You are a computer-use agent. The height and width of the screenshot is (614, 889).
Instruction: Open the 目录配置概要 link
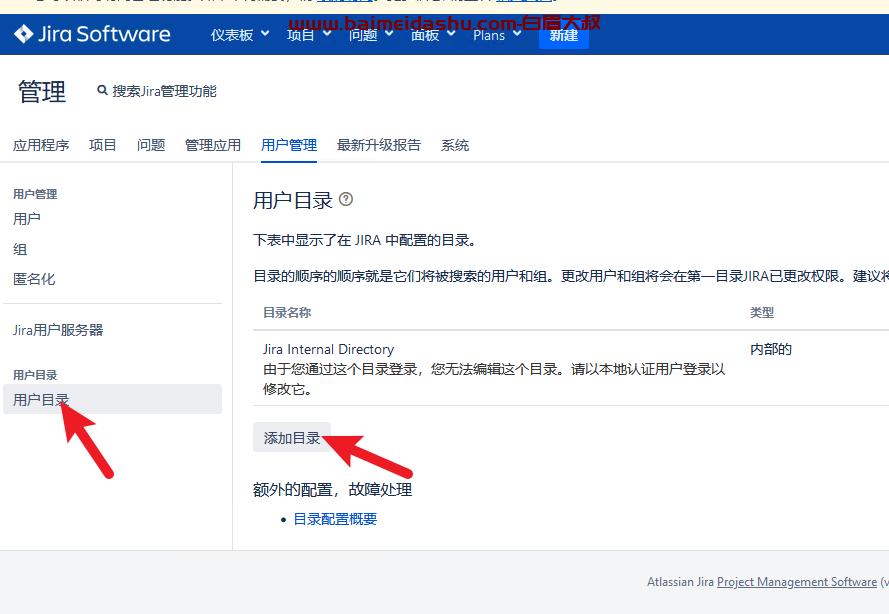tap(335, 519)
